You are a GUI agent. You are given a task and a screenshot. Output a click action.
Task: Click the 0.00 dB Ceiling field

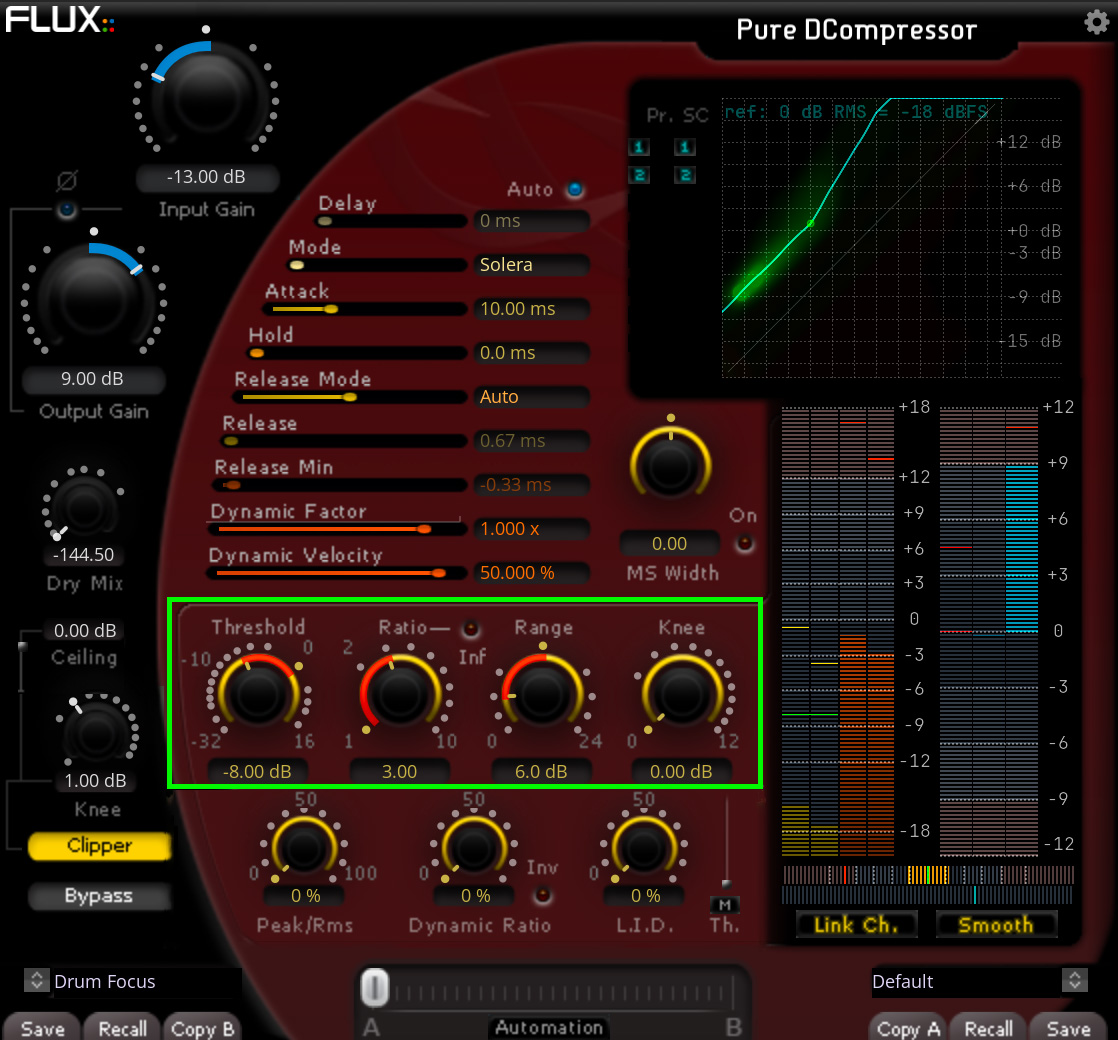click(85, 630)
